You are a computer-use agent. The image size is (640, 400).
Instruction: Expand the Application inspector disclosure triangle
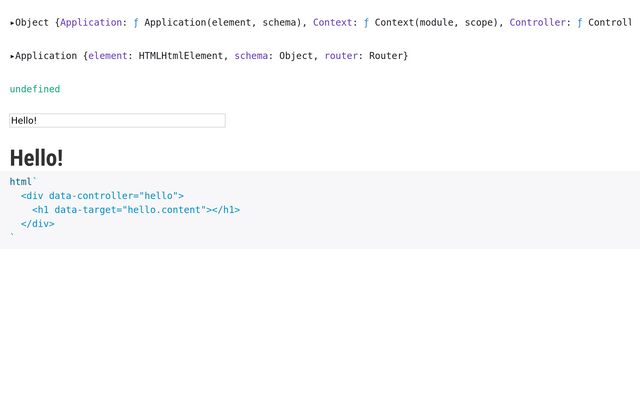[x=12, y=56]
